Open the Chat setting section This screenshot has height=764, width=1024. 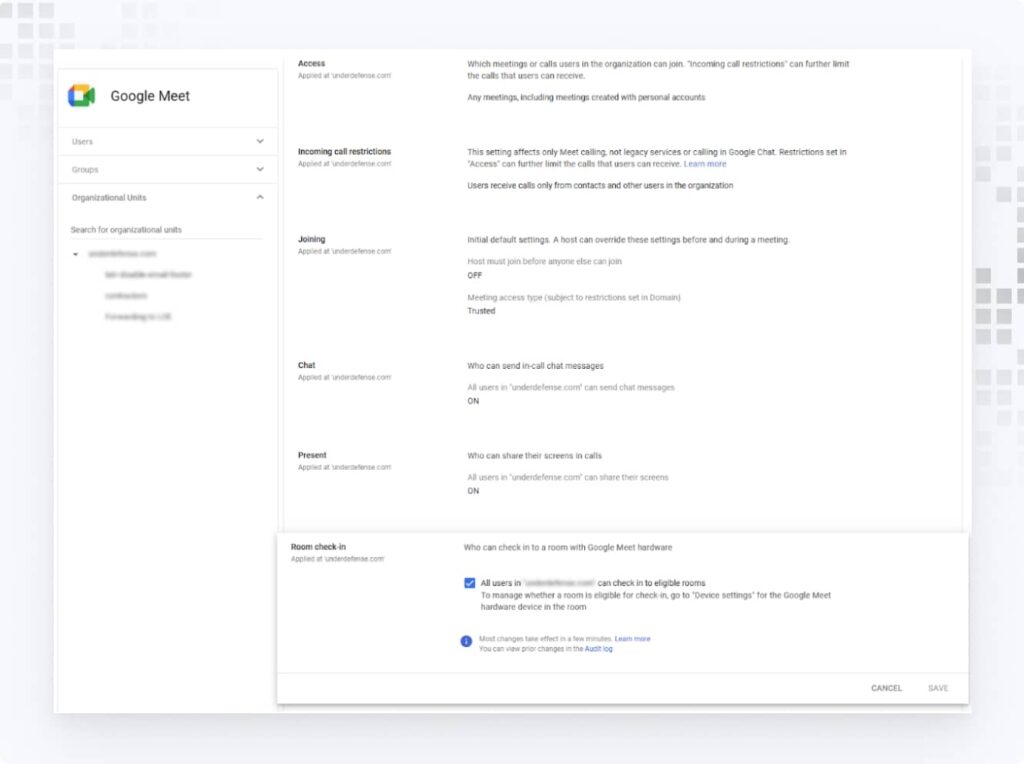pos(306,365)
